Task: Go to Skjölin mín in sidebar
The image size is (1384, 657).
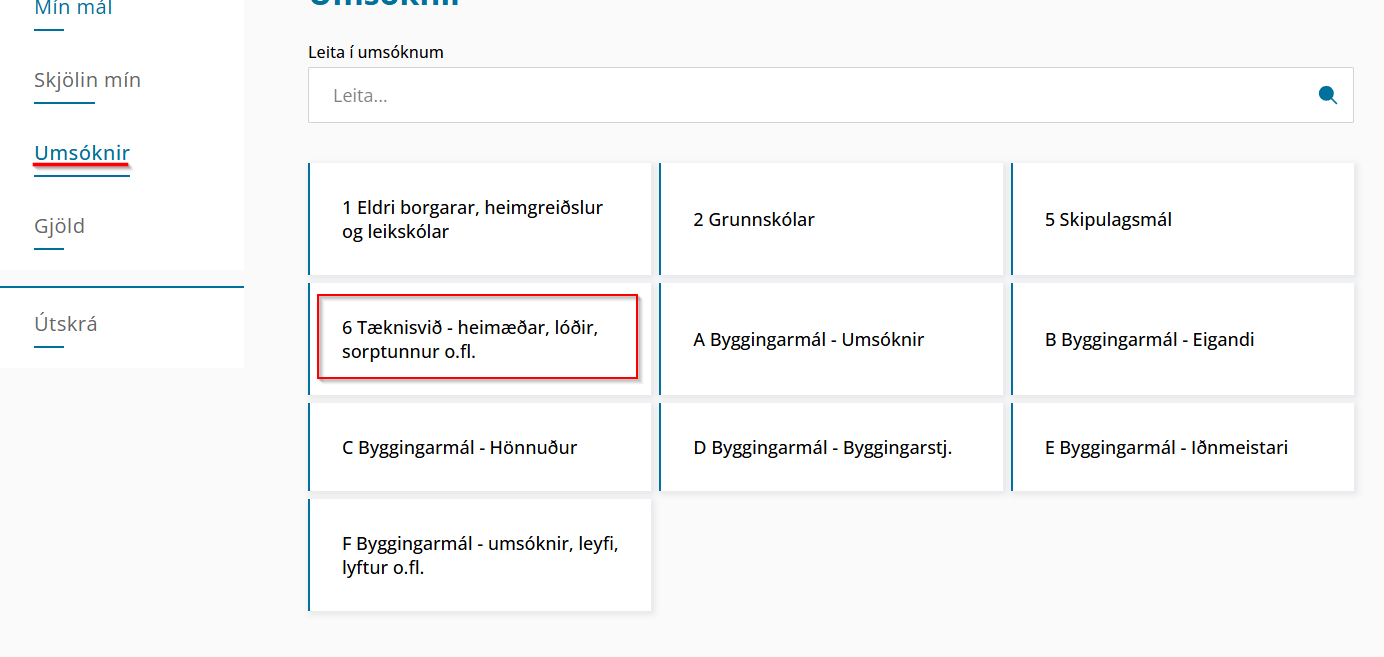Action: [87, 80]
